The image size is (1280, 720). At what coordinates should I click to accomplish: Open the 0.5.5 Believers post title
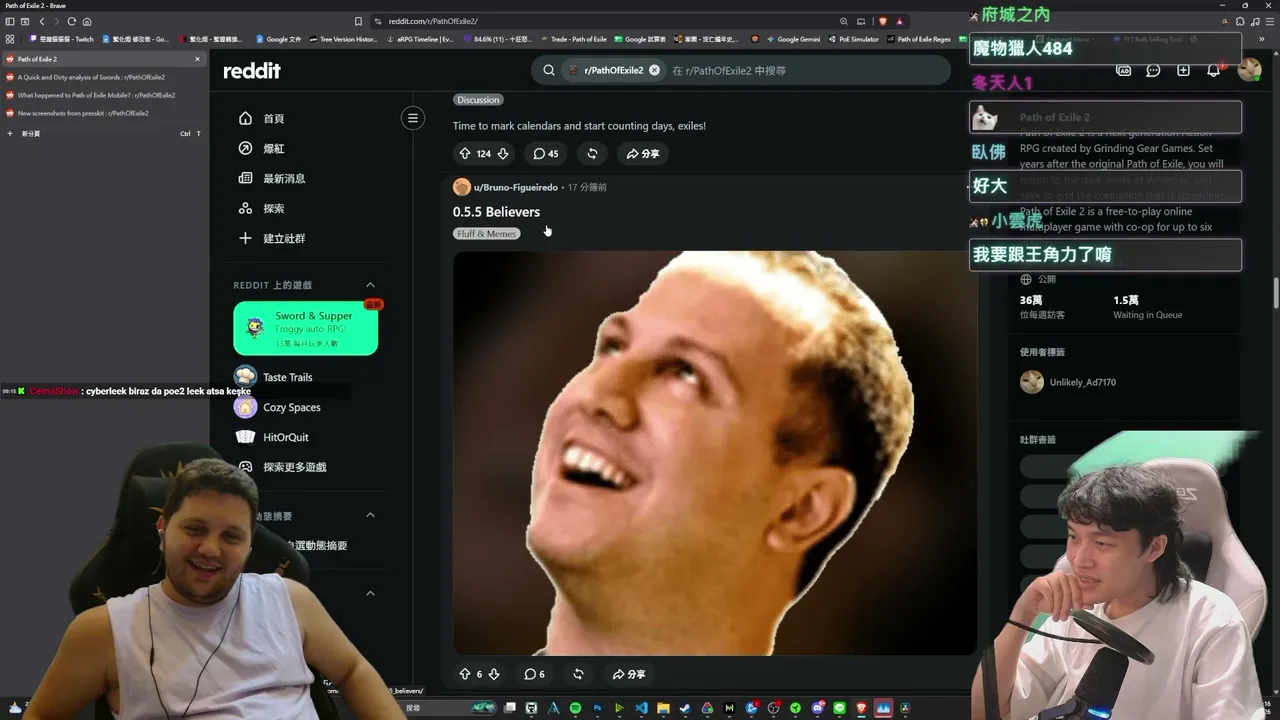coord(496,212)
